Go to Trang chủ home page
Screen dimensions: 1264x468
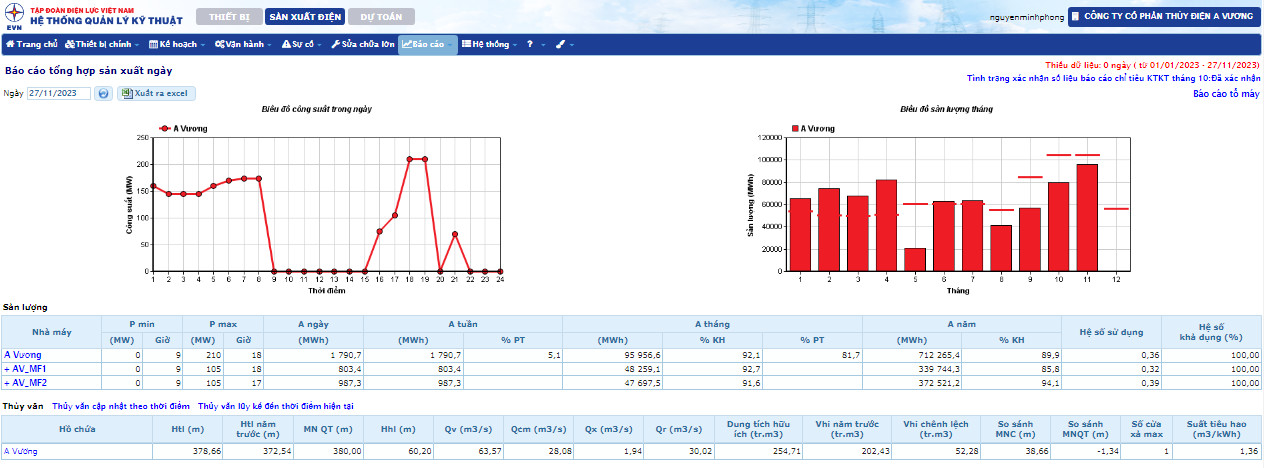32,44
